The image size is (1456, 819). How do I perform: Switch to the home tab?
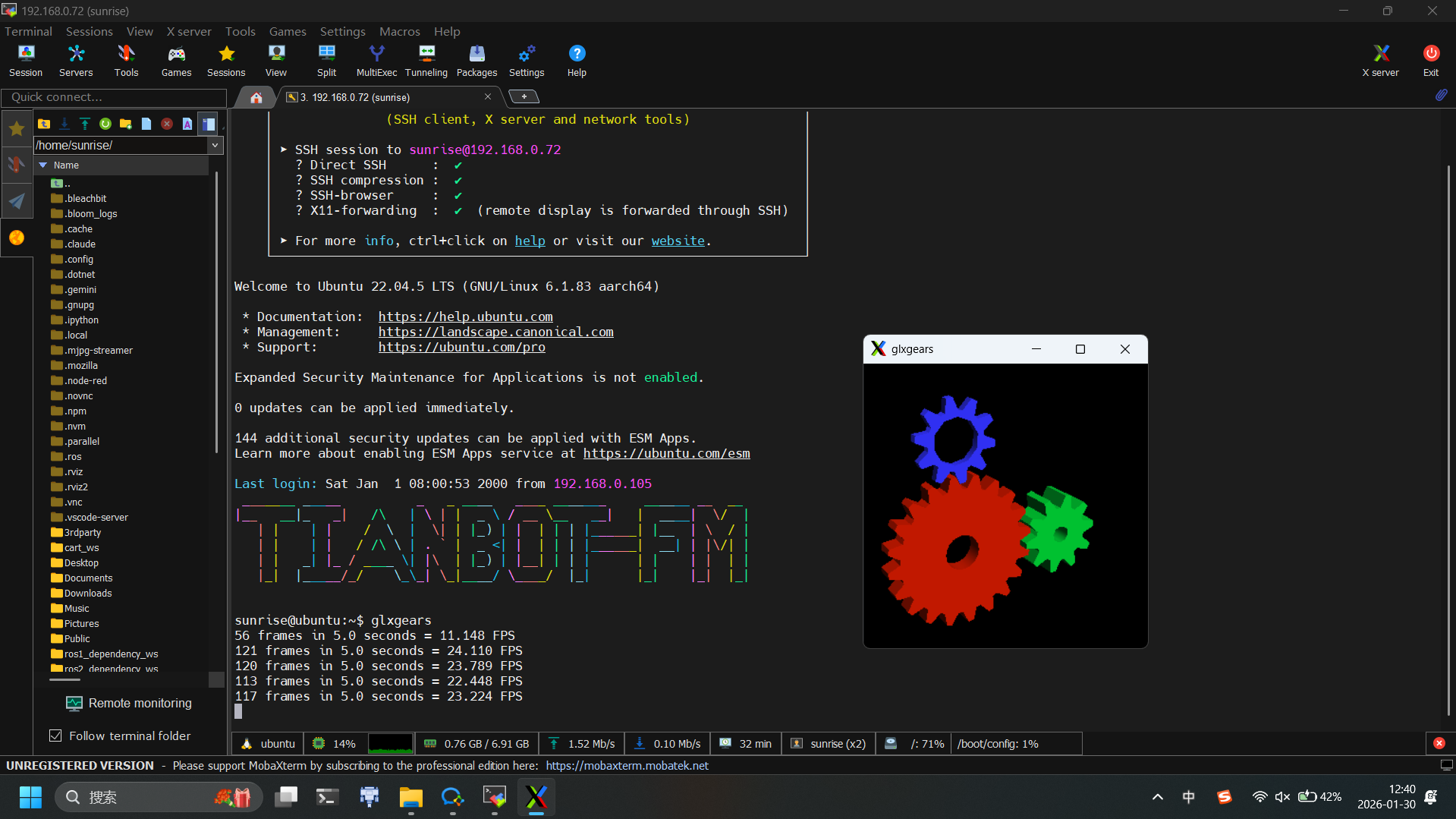[x=256, y=97]
